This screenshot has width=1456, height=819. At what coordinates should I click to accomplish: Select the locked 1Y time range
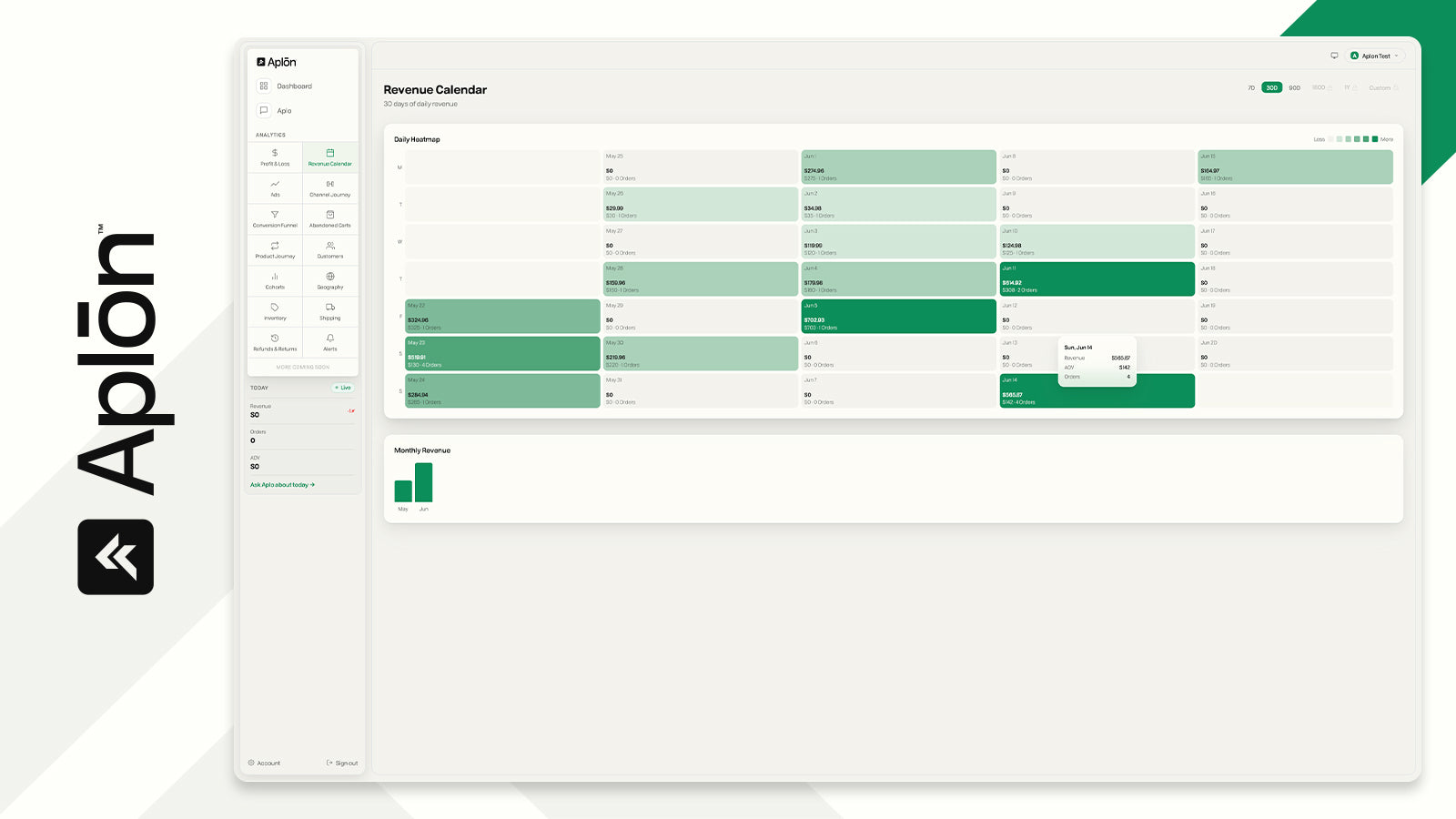point(1350,88)
